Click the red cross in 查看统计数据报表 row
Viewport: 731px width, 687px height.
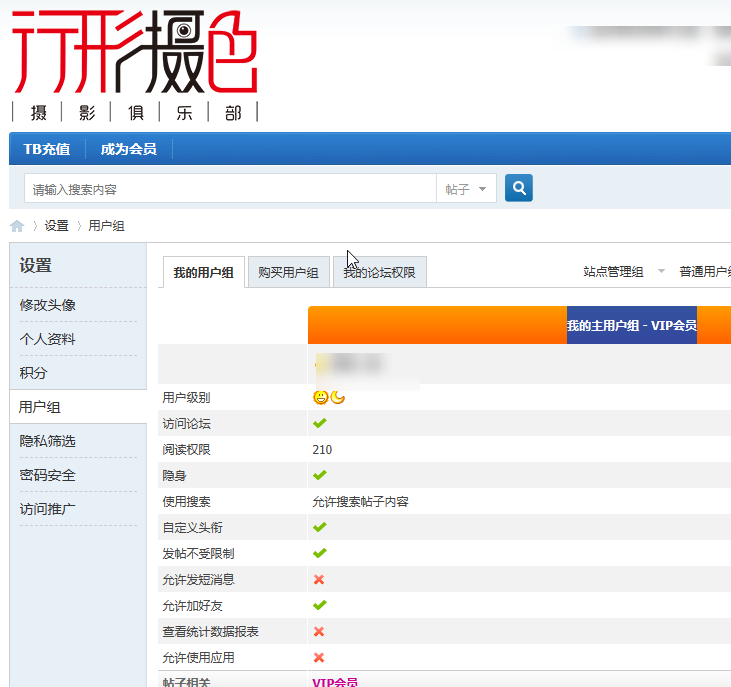(x=319, y=632)
